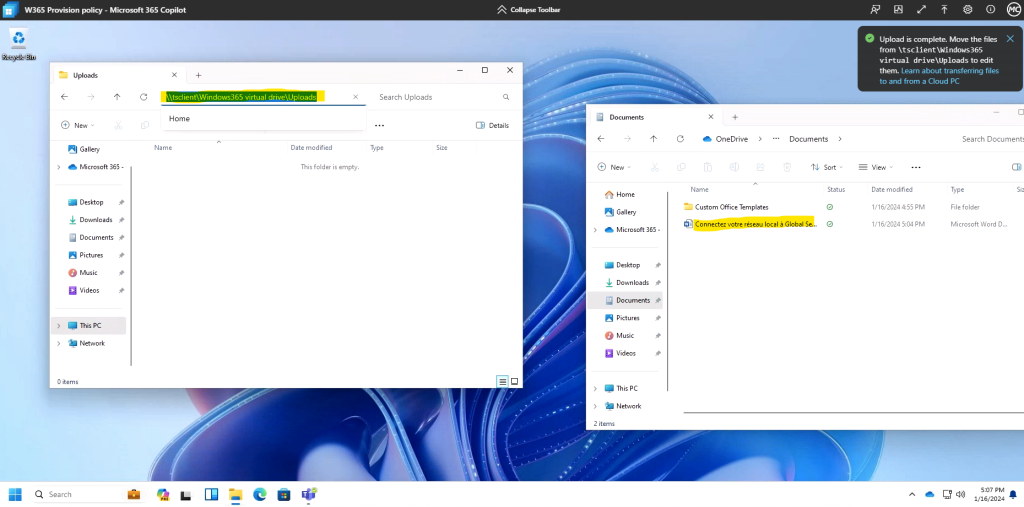1024x507 pixels.
Task: Go up one level in Documents window
Action: click(x=654, y=139)
